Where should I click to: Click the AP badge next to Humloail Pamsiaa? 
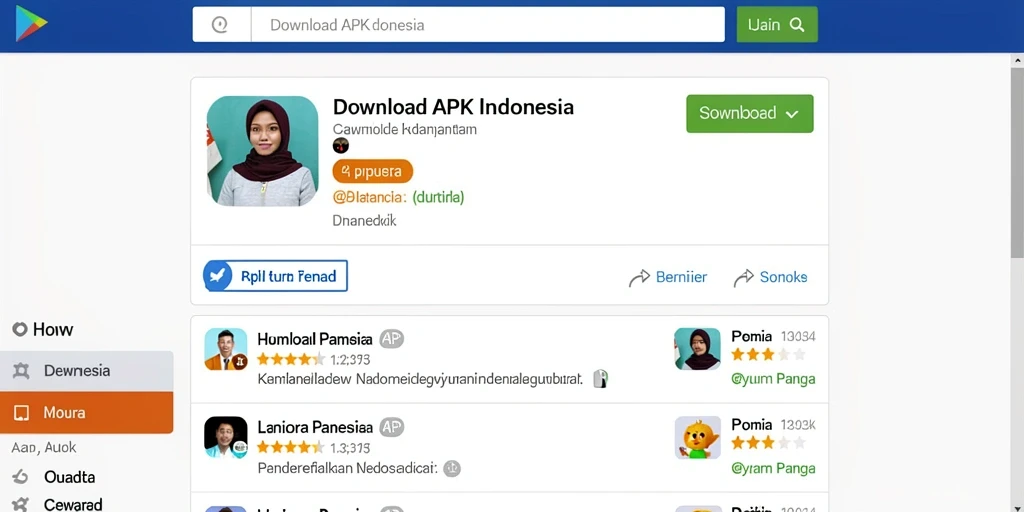[392, 338]
